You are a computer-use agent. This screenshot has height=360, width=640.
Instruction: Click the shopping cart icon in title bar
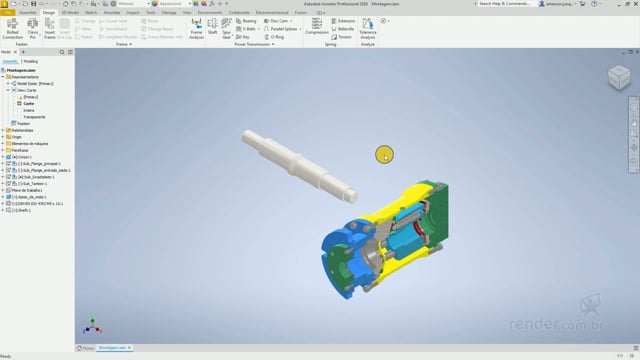[x=583, y=4]
